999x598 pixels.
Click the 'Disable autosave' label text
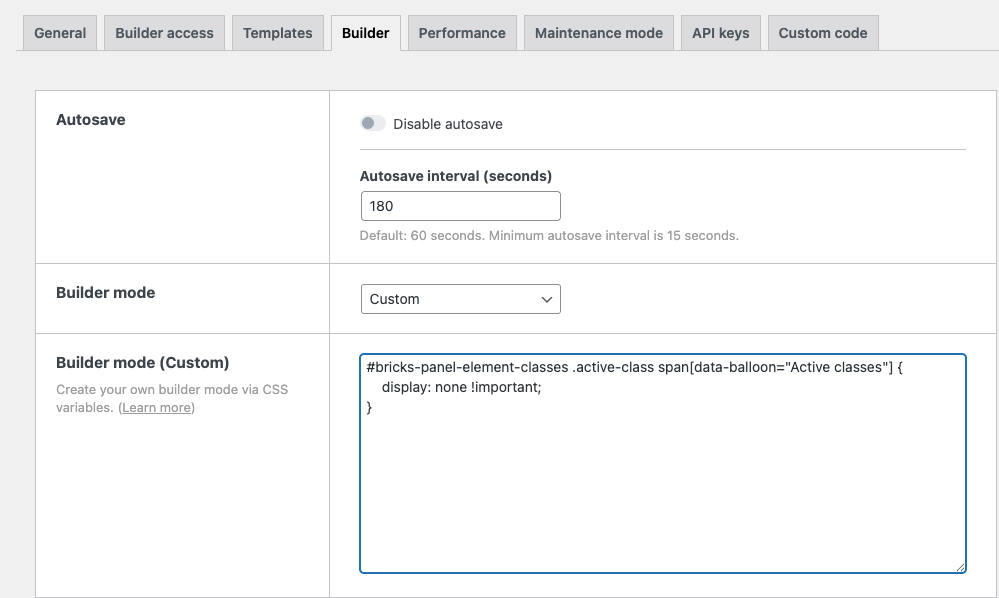(x=448, y=124)
